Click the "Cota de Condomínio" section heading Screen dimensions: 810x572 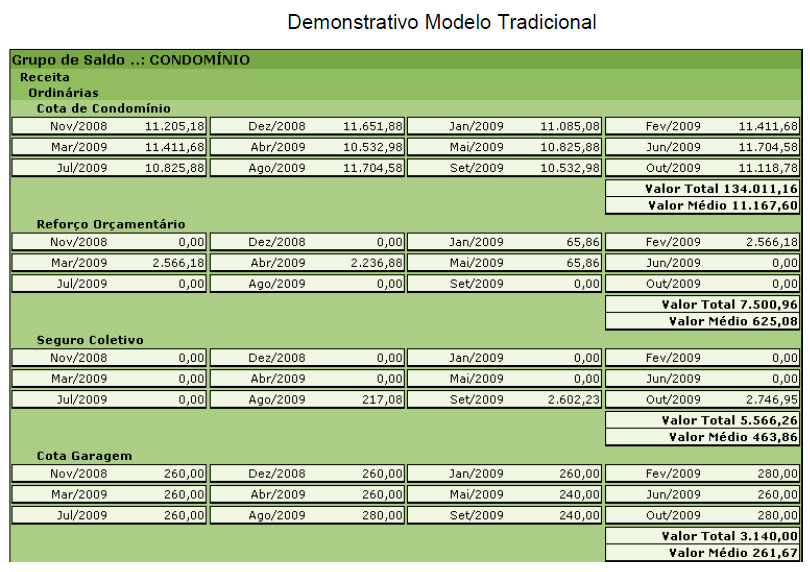[103, 108]
